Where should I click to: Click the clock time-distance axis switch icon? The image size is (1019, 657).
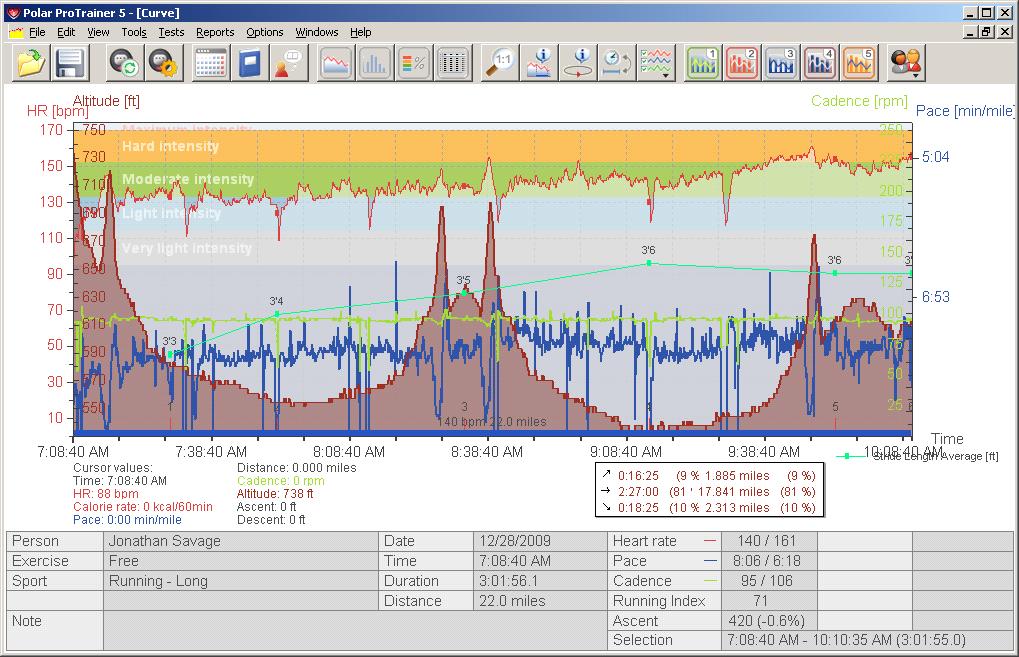617,63
